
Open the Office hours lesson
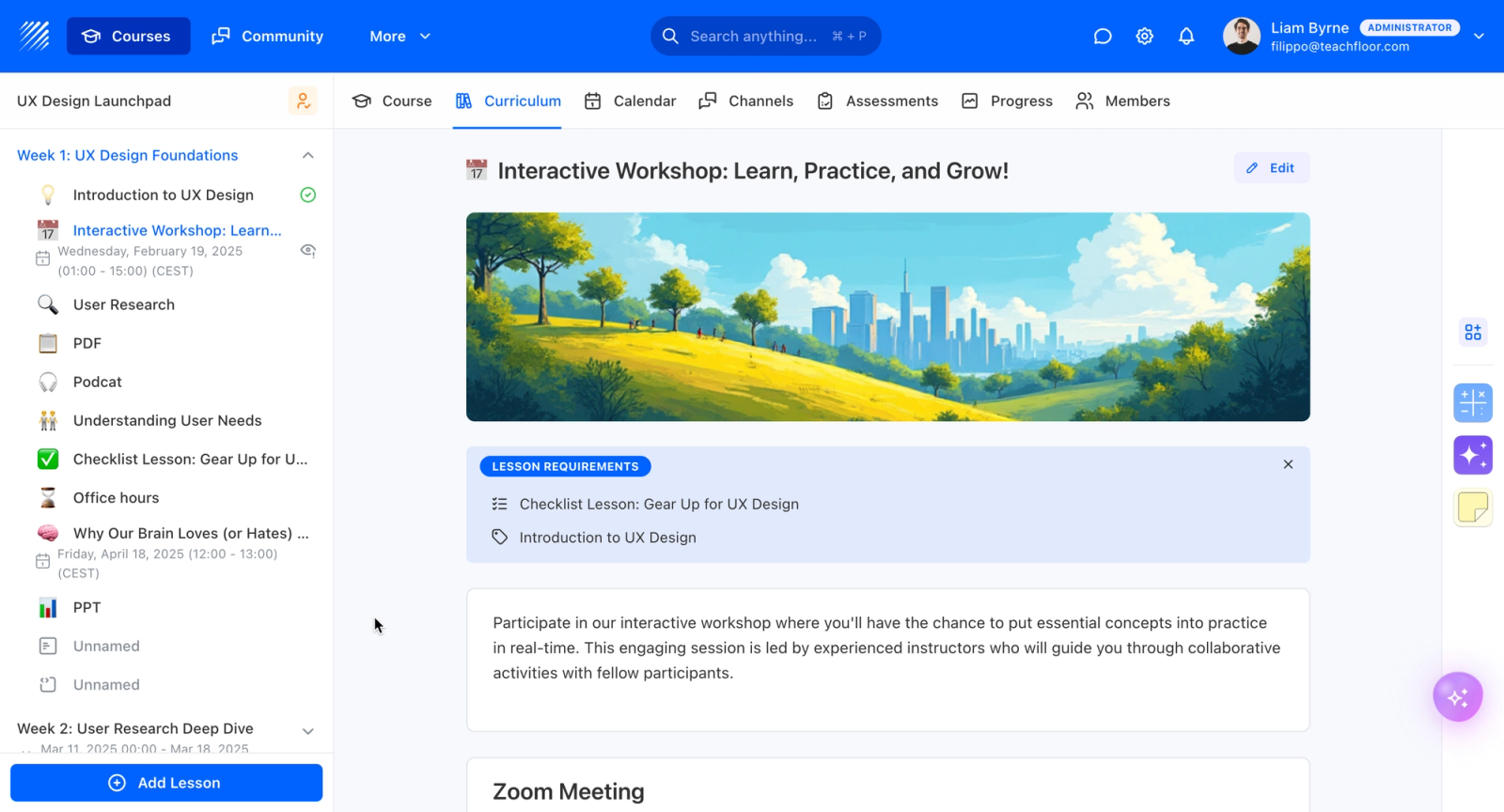point(117,497)
